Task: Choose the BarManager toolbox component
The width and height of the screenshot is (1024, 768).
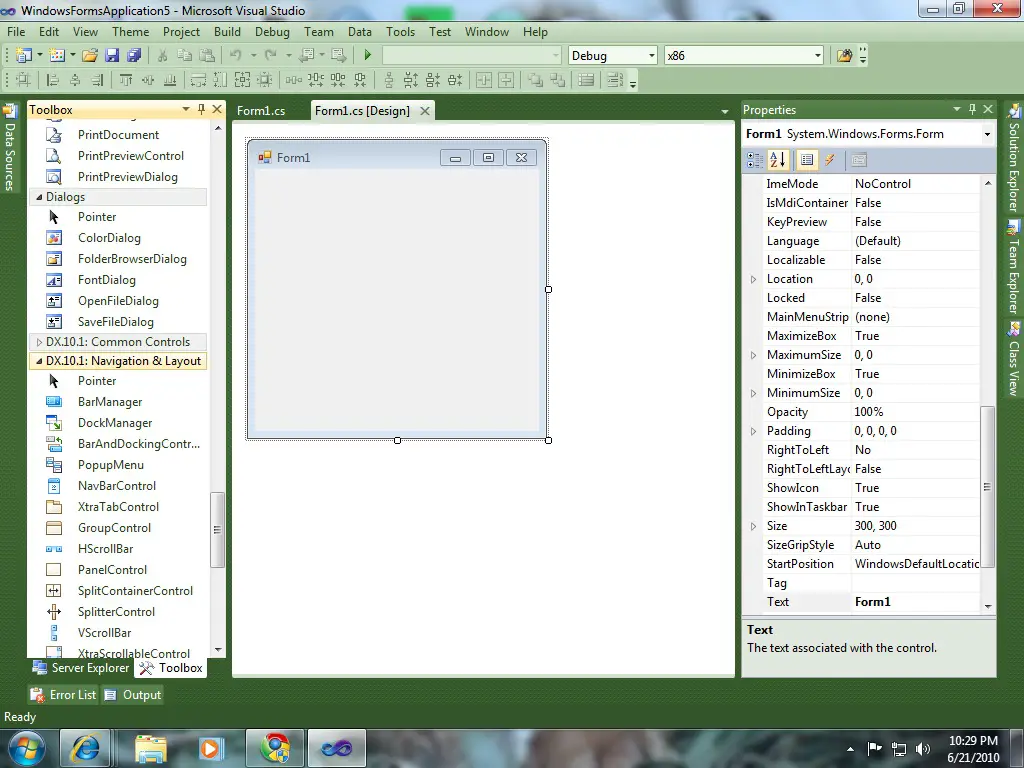Action: 110,402
